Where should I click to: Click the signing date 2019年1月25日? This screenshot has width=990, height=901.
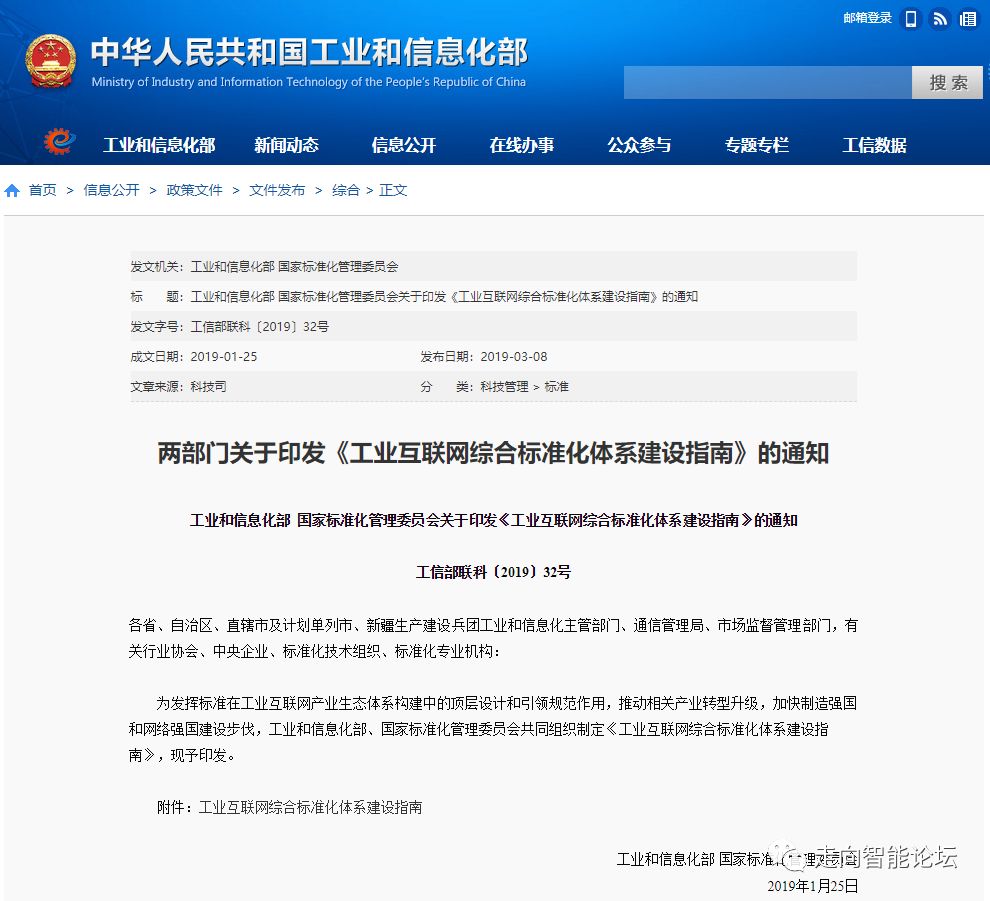tap(812, 886)
